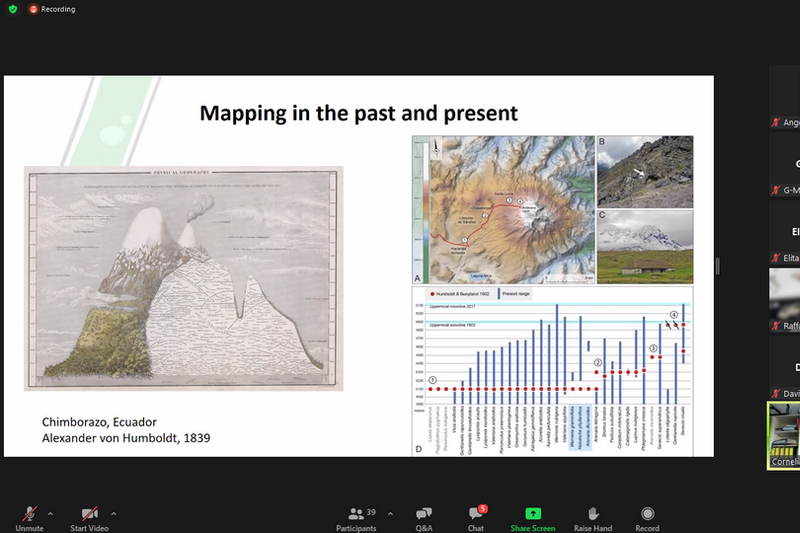Click the red Recording indicator
Screen dimensions: 800x533
pos(53,9)
